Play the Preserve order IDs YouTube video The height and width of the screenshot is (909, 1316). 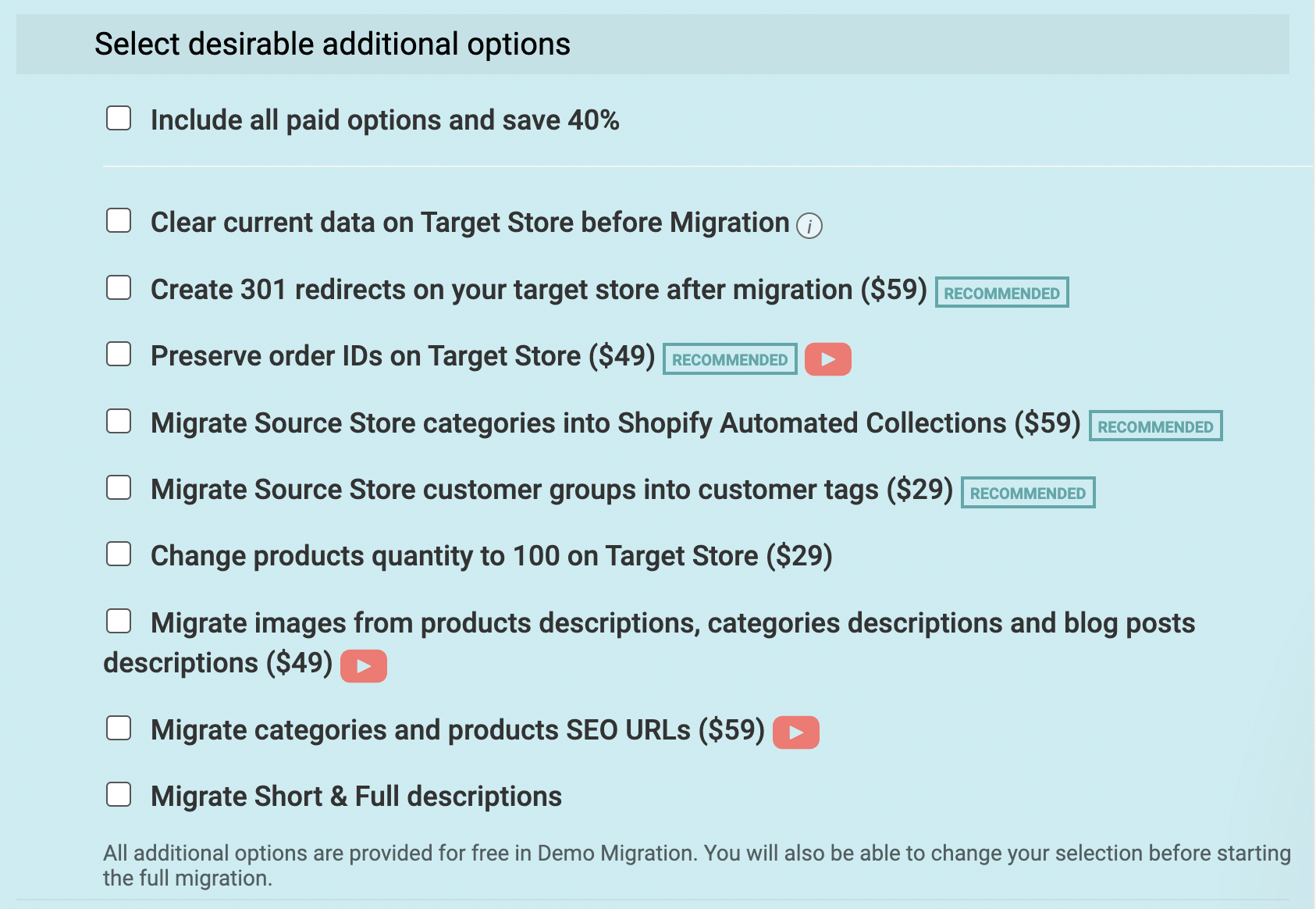[x=827, y=358]
